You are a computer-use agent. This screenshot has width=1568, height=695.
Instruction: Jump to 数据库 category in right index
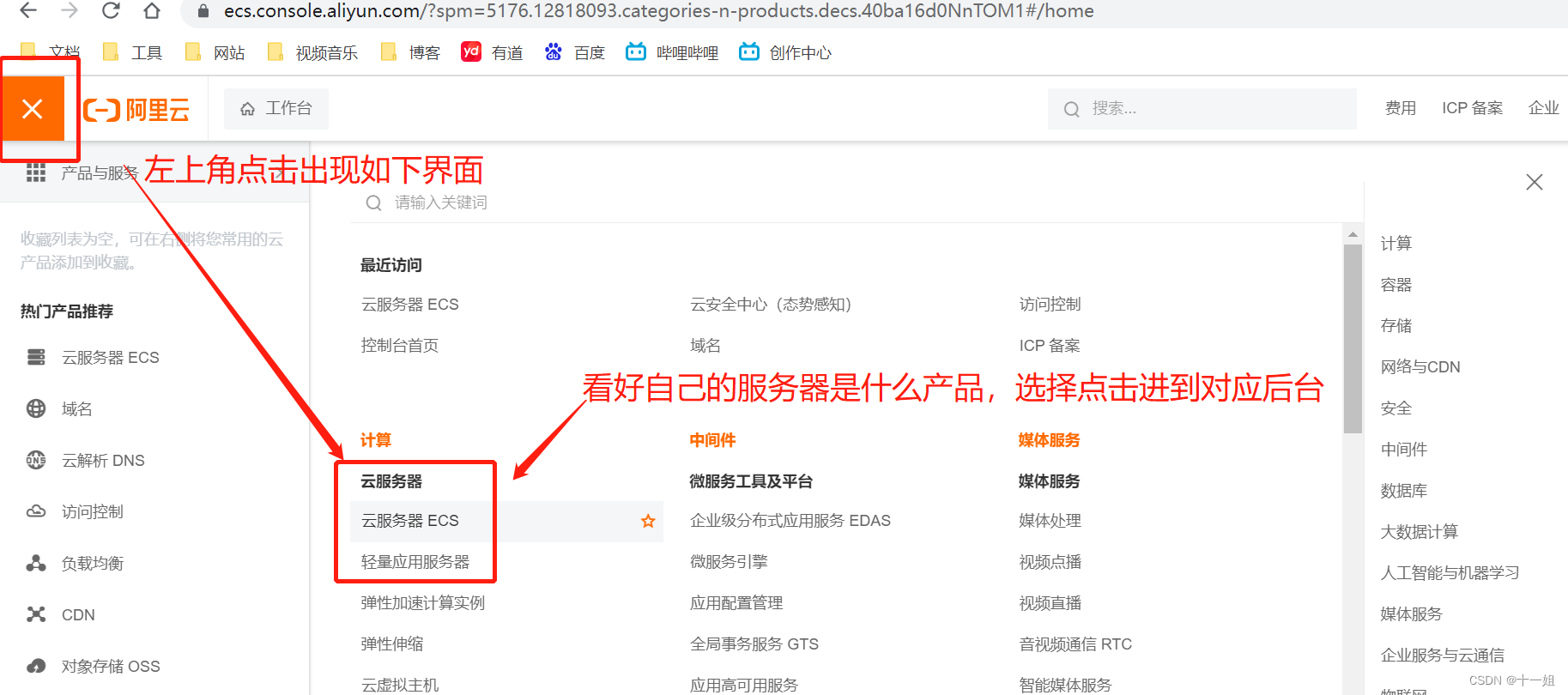pyautogui.click(x=1404, y=491)
